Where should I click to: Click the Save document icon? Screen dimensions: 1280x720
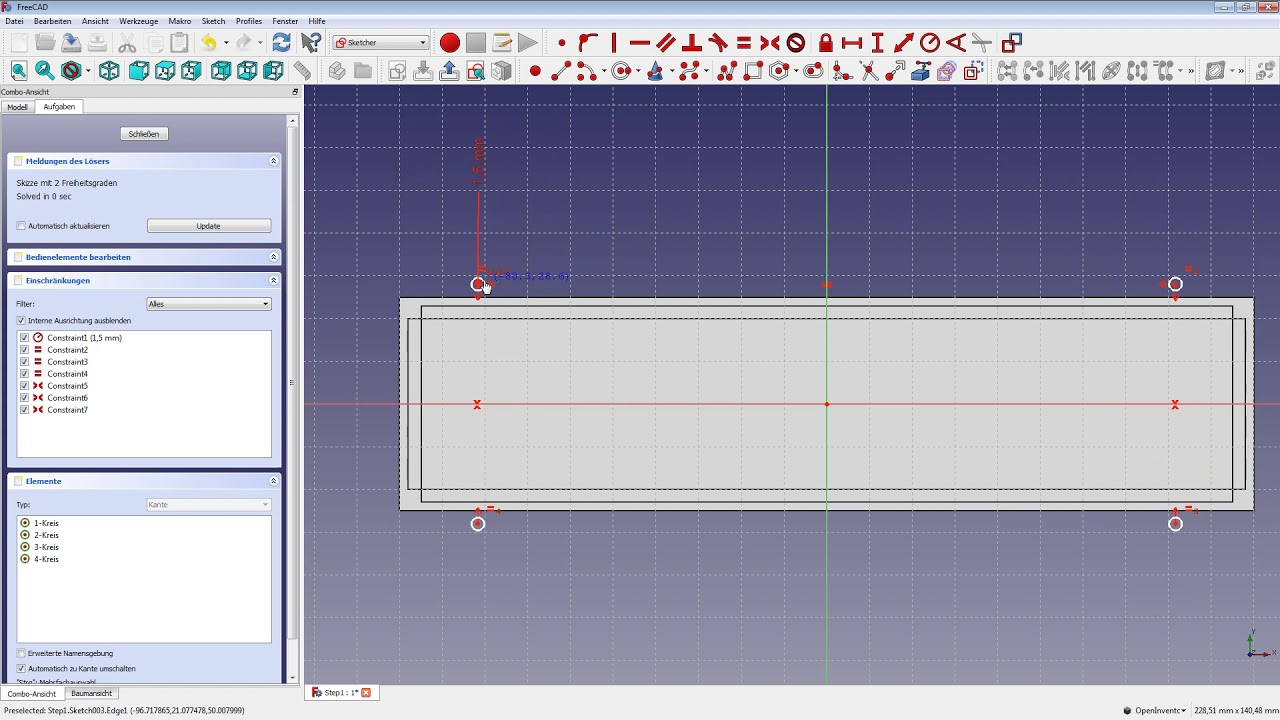71,43
